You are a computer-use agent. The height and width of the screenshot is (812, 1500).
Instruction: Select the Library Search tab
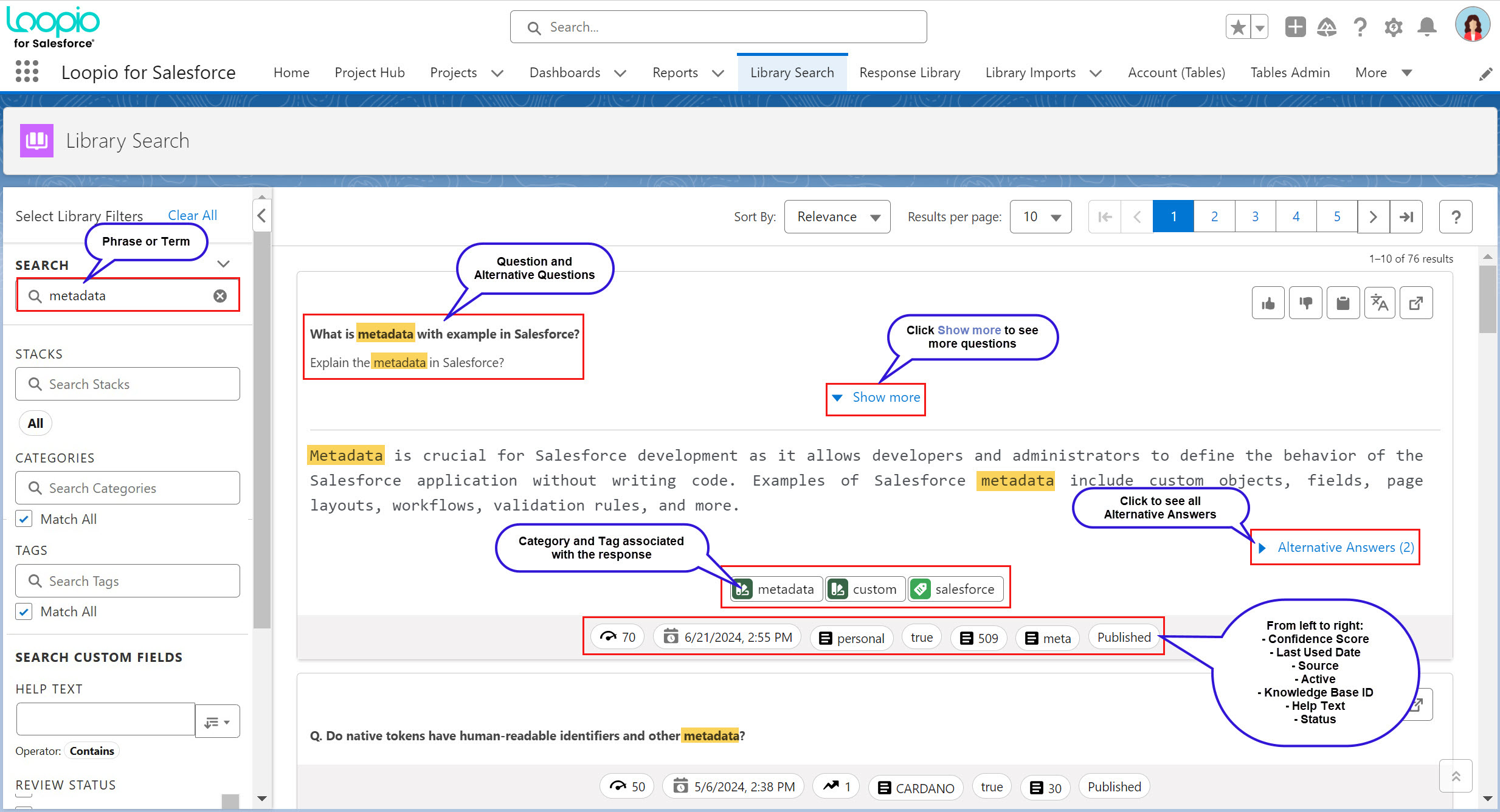[x=792, y=72]
